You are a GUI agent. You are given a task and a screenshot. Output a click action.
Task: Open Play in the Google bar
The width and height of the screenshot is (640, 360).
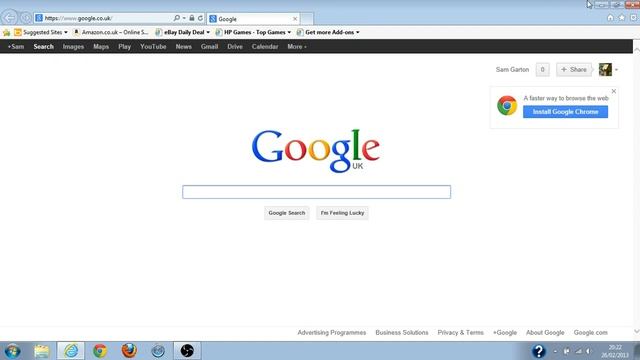tap(124, 47)
